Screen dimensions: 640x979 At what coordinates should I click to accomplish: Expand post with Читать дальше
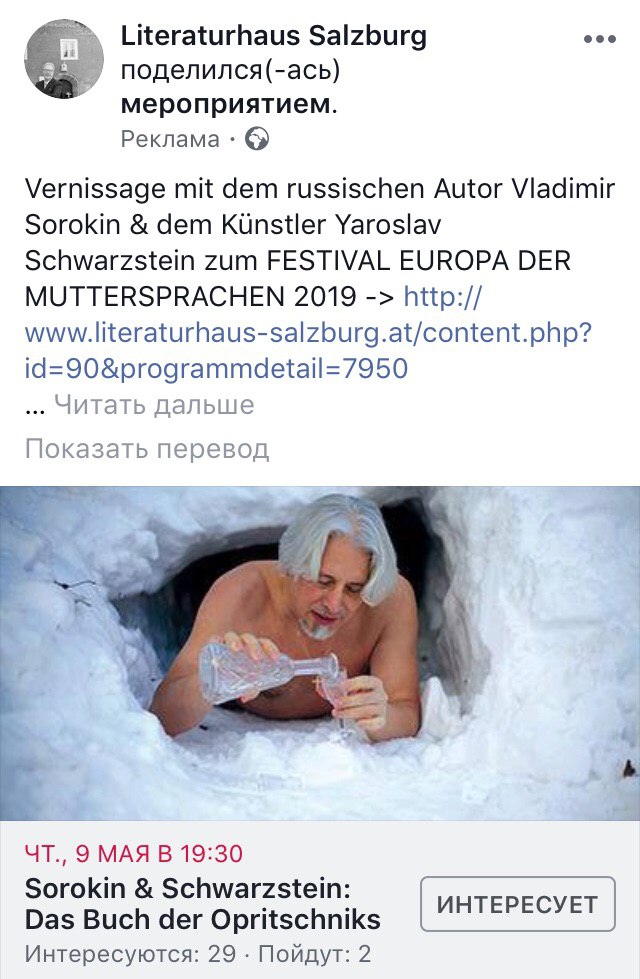coord(154,405)
